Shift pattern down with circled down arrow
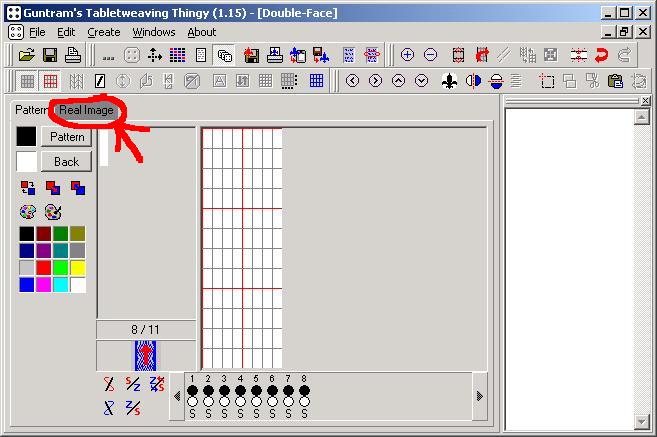The width and height of the screenshot is (657, 437). point(422,80)
